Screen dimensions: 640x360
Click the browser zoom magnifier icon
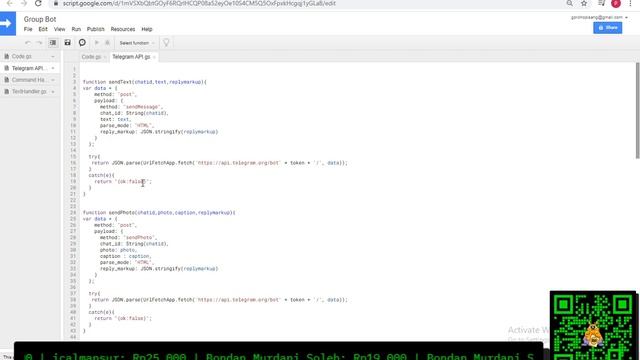(x=569, y=3)
